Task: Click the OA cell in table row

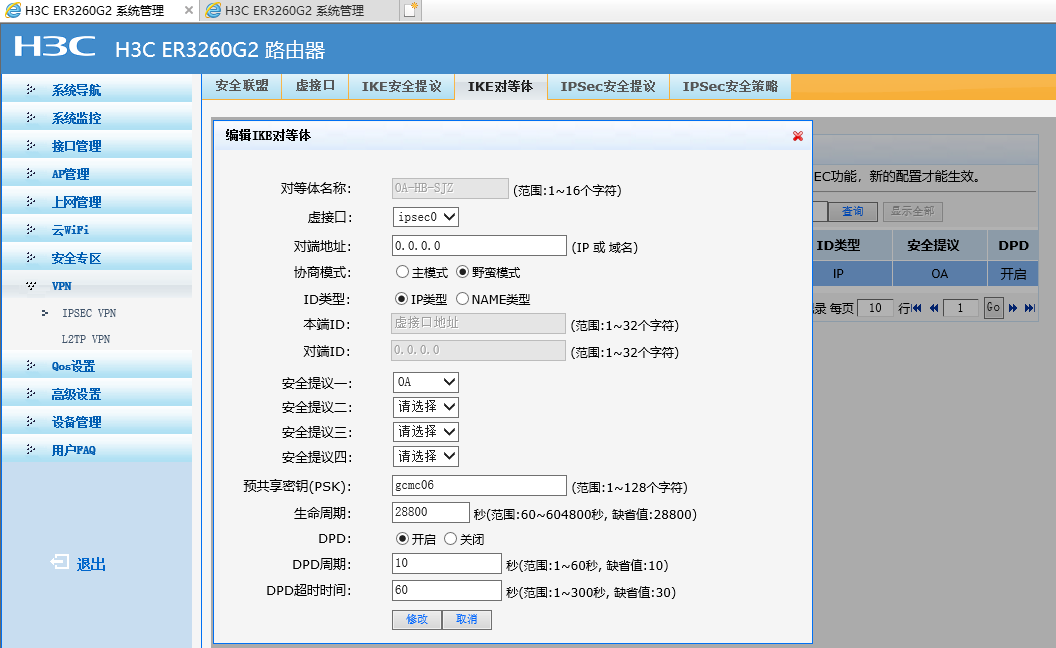Action: [x=939, y=274]
